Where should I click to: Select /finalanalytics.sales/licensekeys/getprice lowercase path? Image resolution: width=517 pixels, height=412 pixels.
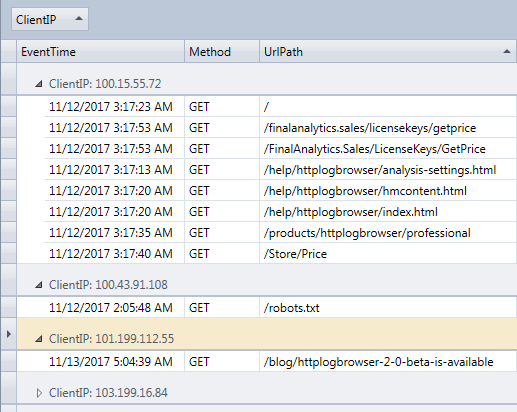click(x=388, y=128)
